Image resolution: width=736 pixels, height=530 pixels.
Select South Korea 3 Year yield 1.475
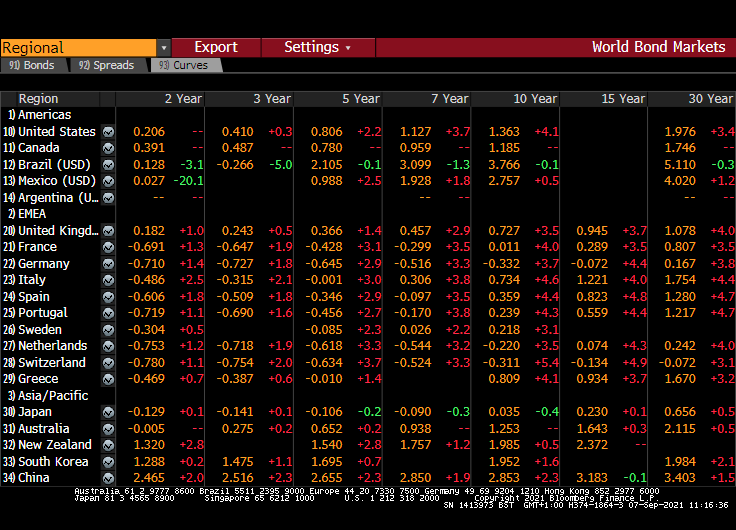pos(238,462)
